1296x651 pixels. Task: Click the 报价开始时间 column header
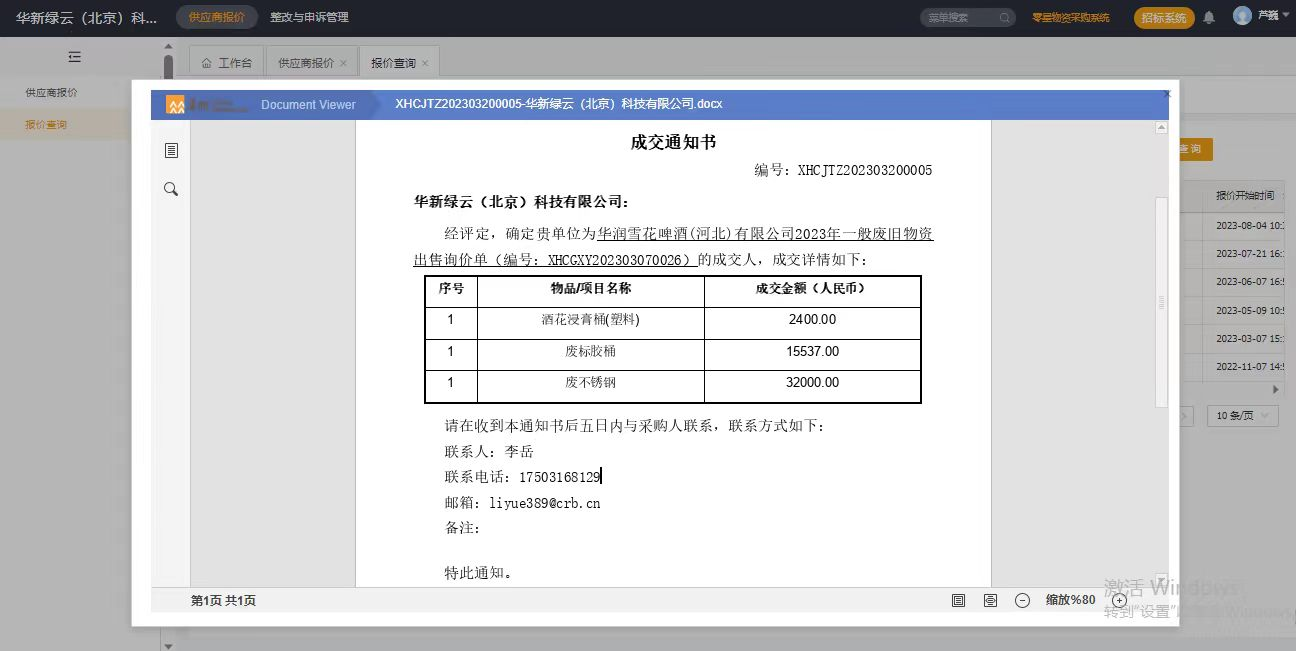pos(1245,196)
